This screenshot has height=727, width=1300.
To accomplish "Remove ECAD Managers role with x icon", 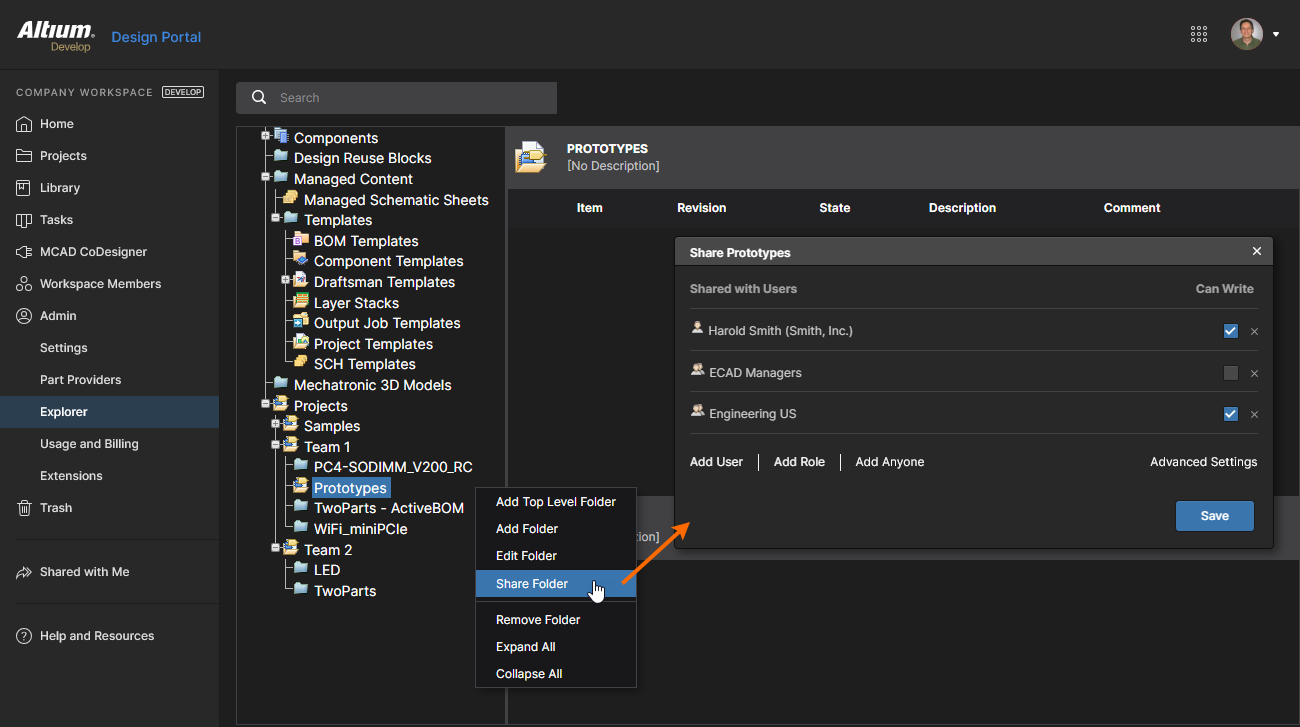I will [1254, 373].
